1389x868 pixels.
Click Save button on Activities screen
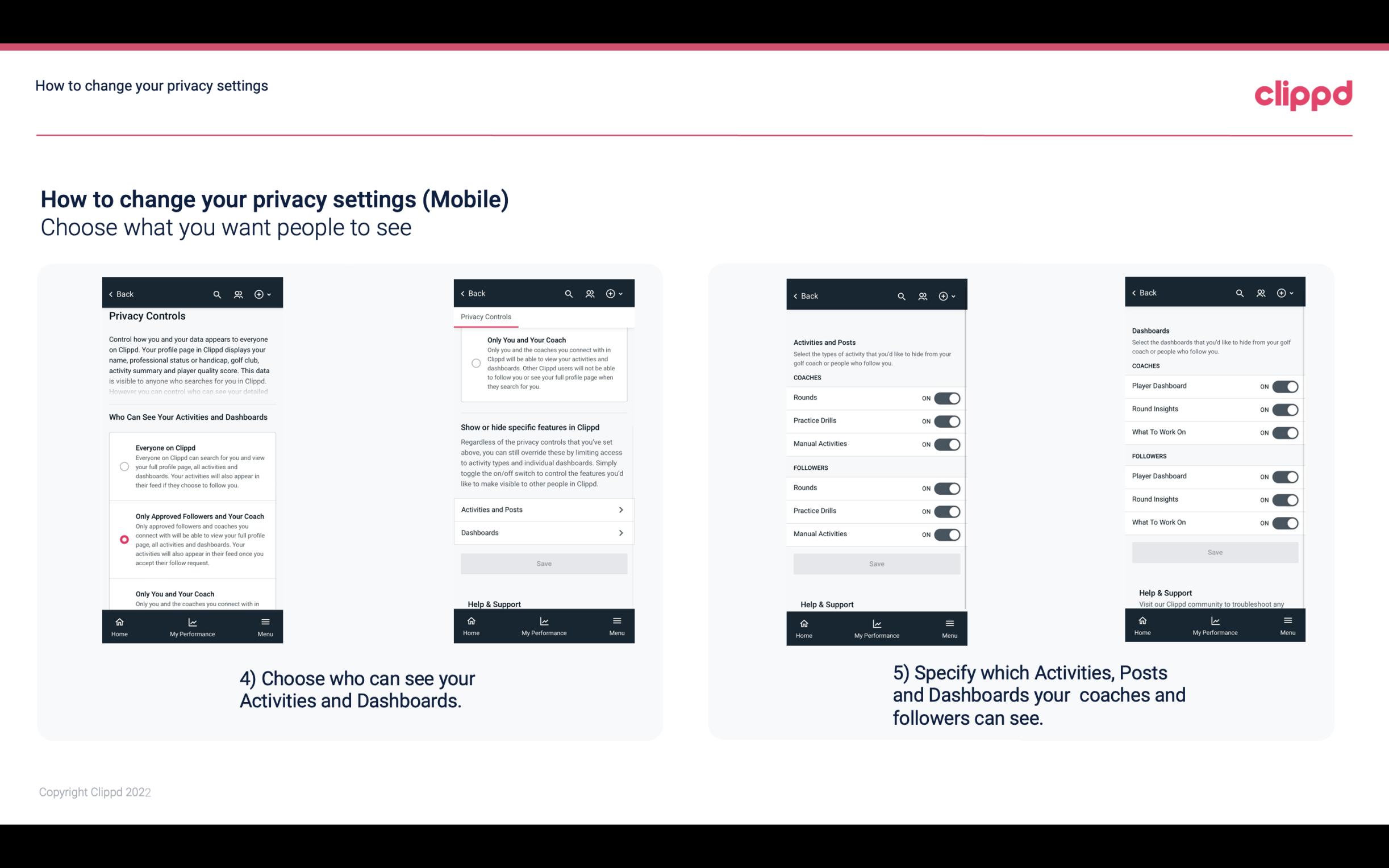click(x=876, y=563)
